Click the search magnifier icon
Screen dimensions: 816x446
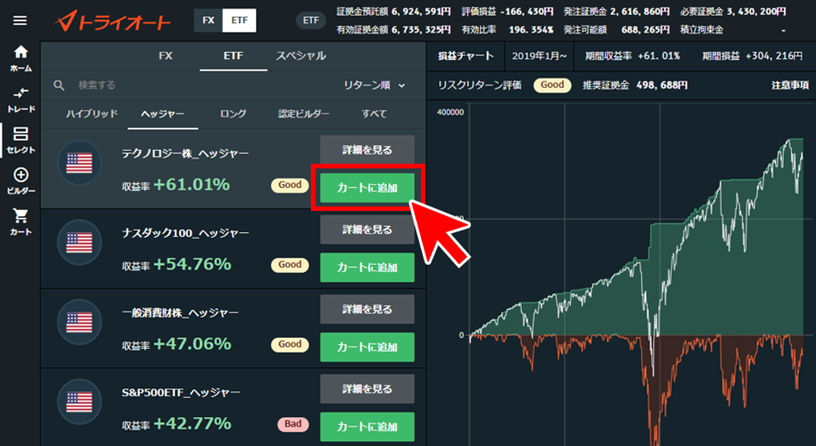(x=59, y=85)
